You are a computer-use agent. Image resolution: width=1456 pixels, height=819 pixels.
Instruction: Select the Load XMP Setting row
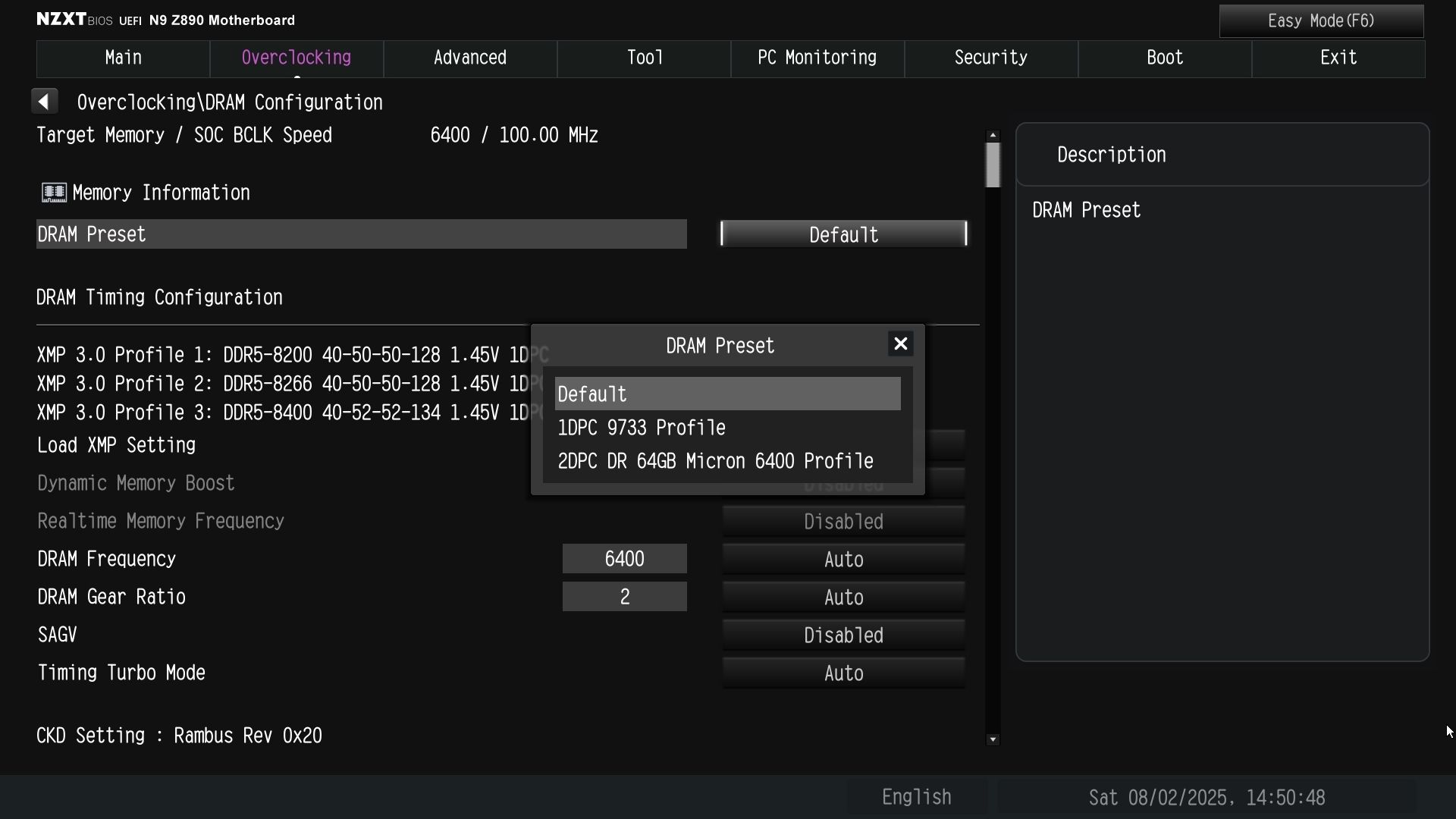117,445
